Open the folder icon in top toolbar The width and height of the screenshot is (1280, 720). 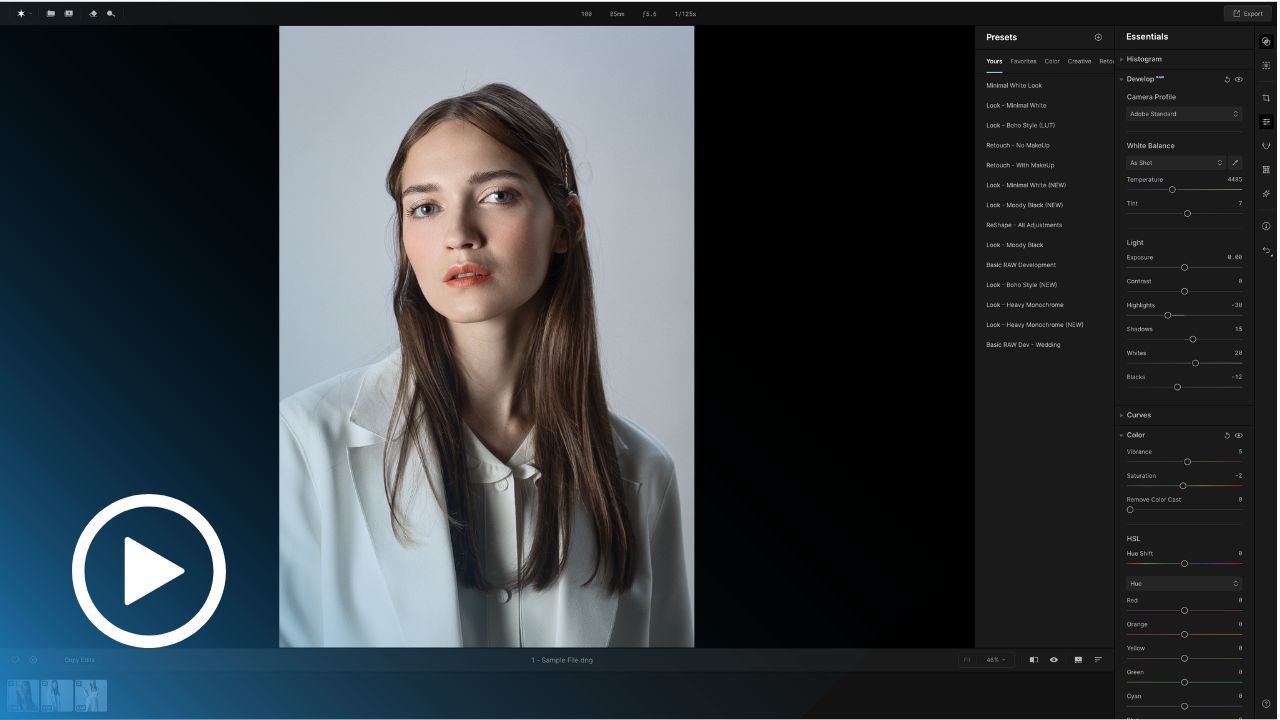tap(51, 14)
